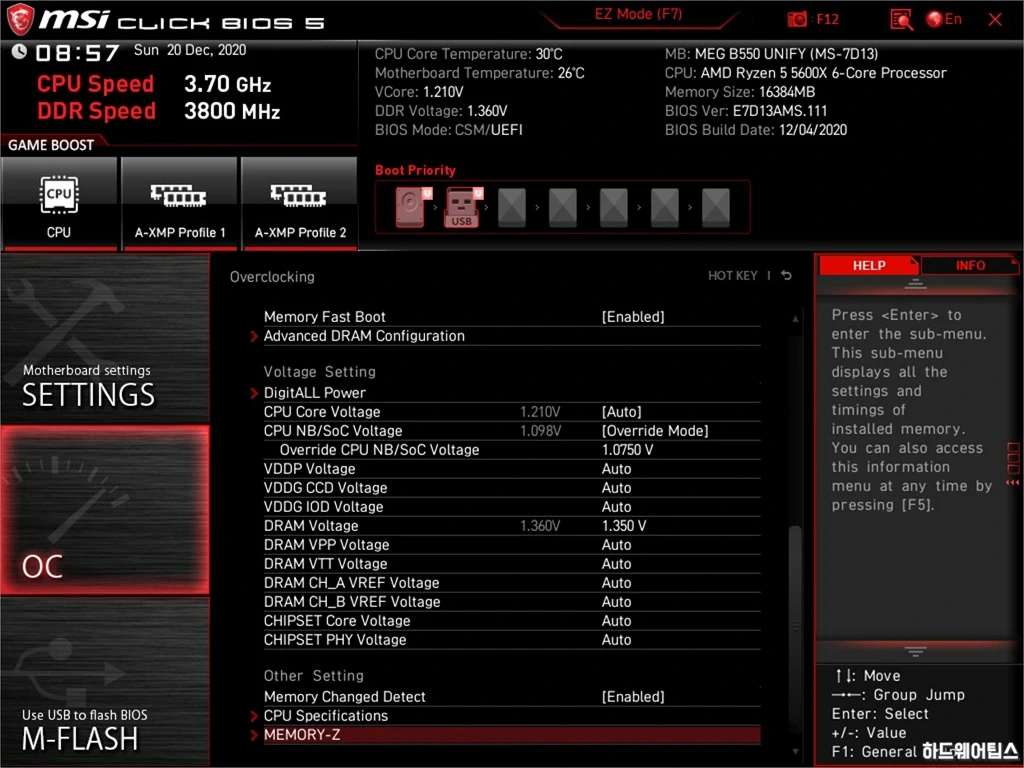Click the help panel bottom collapse handle

pyautogui.click(x=915, y=651)
